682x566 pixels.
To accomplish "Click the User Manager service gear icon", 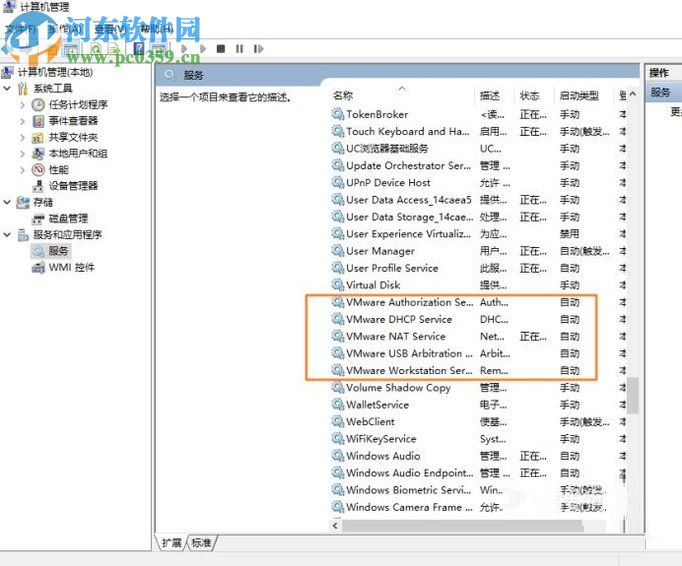I will tap(338, 251).
